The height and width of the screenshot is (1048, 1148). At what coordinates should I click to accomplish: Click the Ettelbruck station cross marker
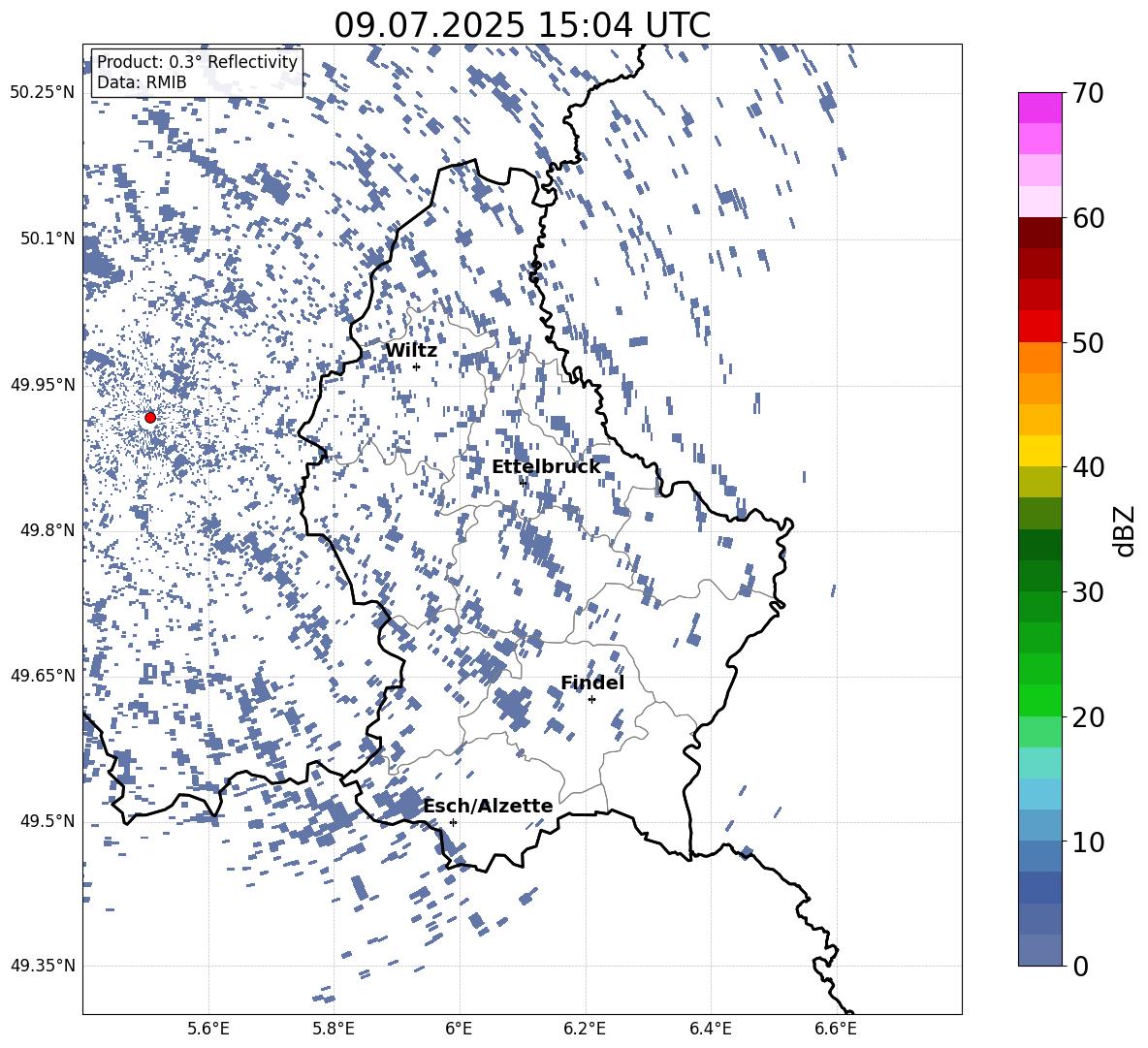pos(523,482)
